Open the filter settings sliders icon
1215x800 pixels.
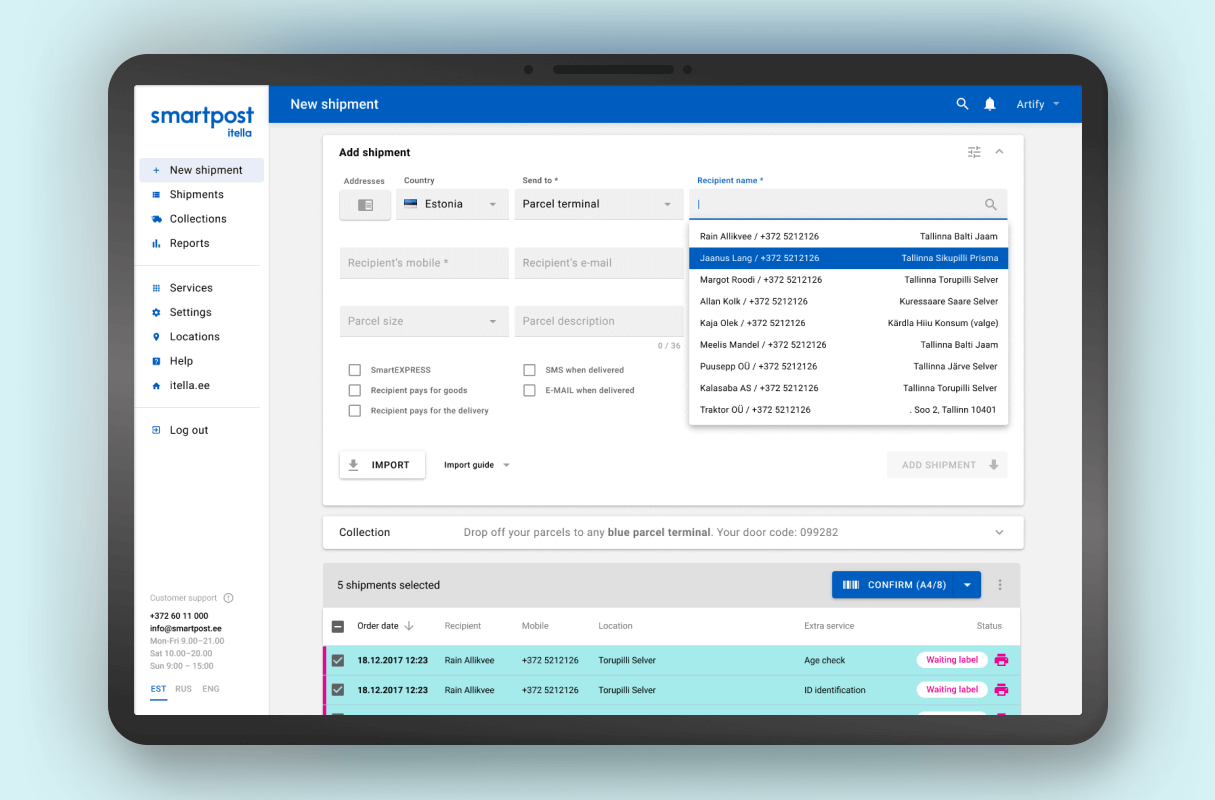point(974,152)
